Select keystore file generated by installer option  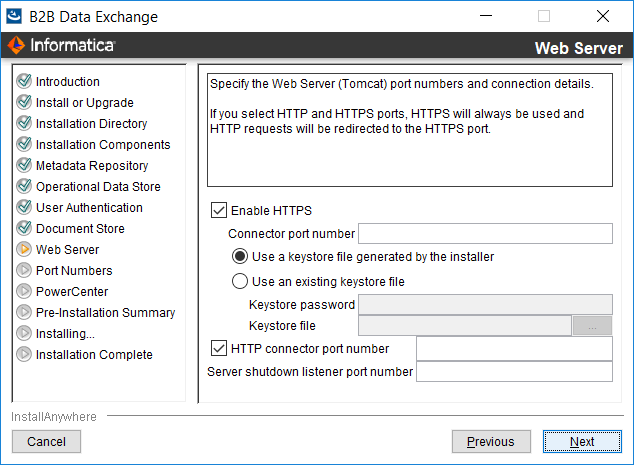(240, 256)
